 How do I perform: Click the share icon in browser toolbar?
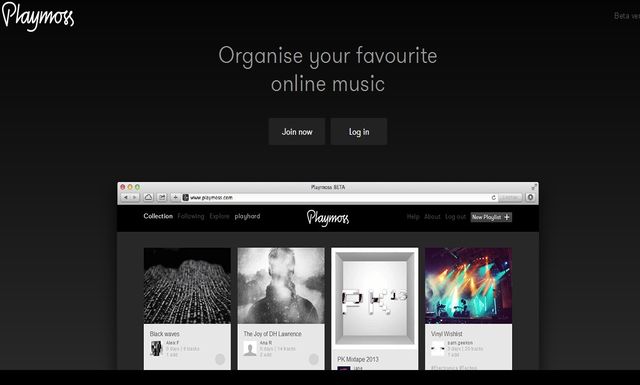click(x=162, y=198)
